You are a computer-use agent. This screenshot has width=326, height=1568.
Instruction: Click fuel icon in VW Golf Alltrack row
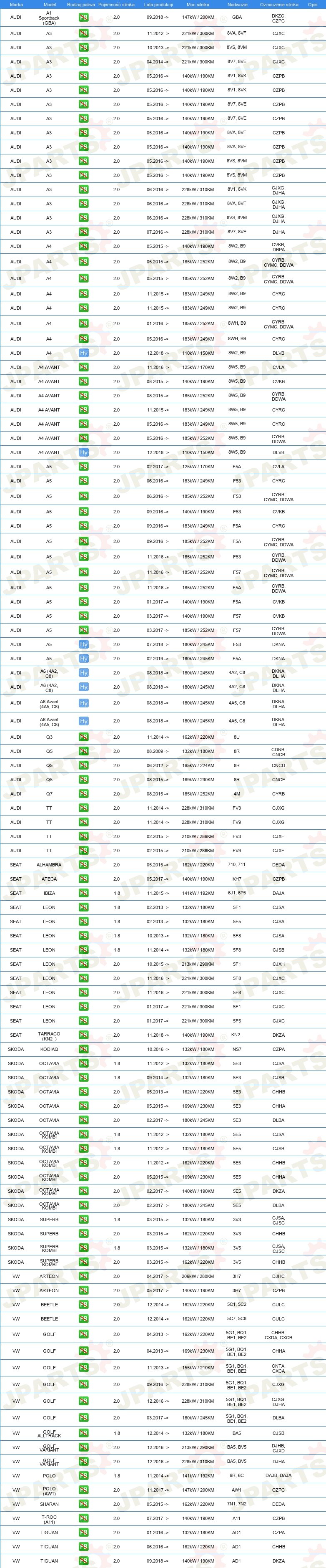(x=83, y=1433)
